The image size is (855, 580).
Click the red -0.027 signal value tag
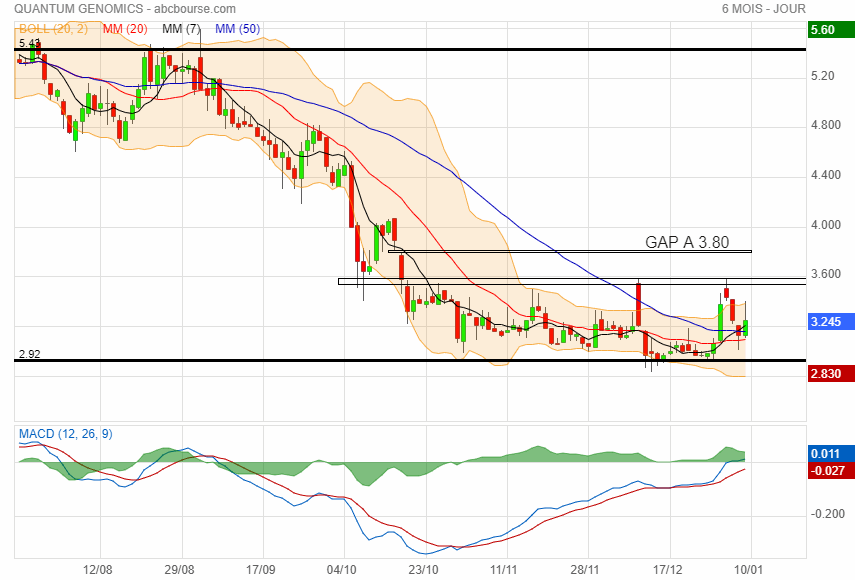click(x=830, y=470)
